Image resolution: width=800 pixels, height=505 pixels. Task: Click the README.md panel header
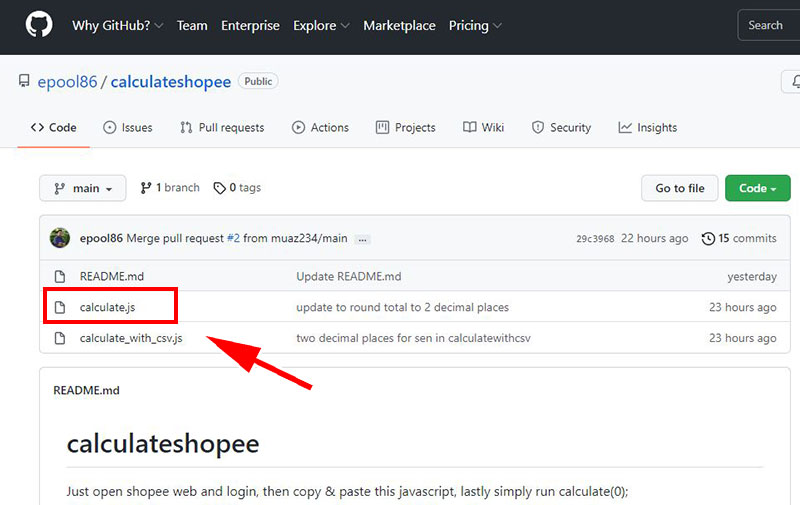86,390
